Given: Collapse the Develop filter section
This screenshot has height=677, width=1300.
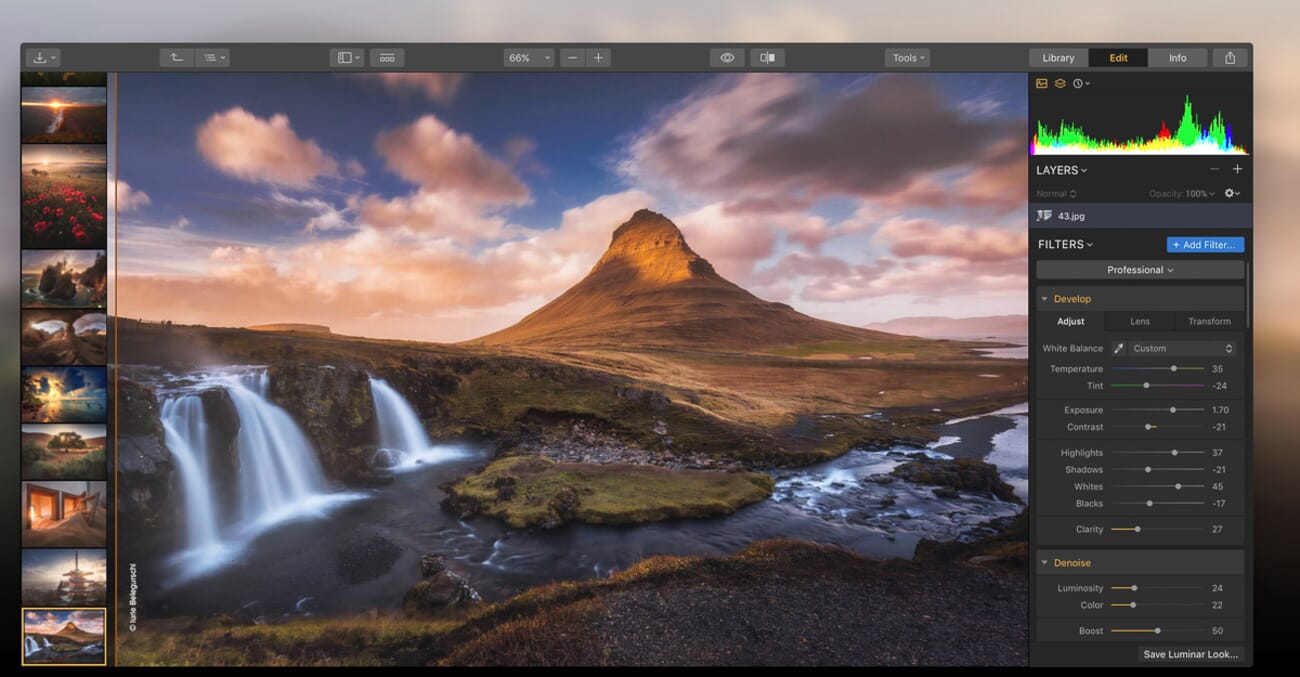Looking at the screenshot, I should [x=1046, y=298].
